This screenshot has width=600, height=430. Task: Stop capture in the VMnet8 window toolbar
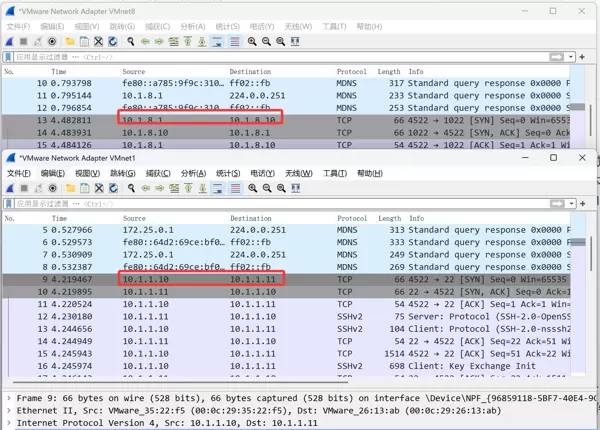point(23,42)
